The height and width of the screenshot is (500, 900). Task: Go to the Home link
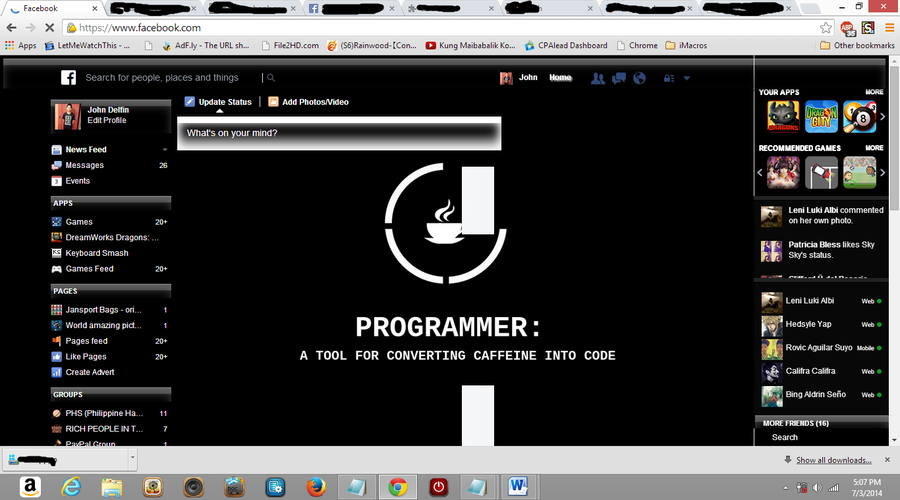(x=560, y=77)
